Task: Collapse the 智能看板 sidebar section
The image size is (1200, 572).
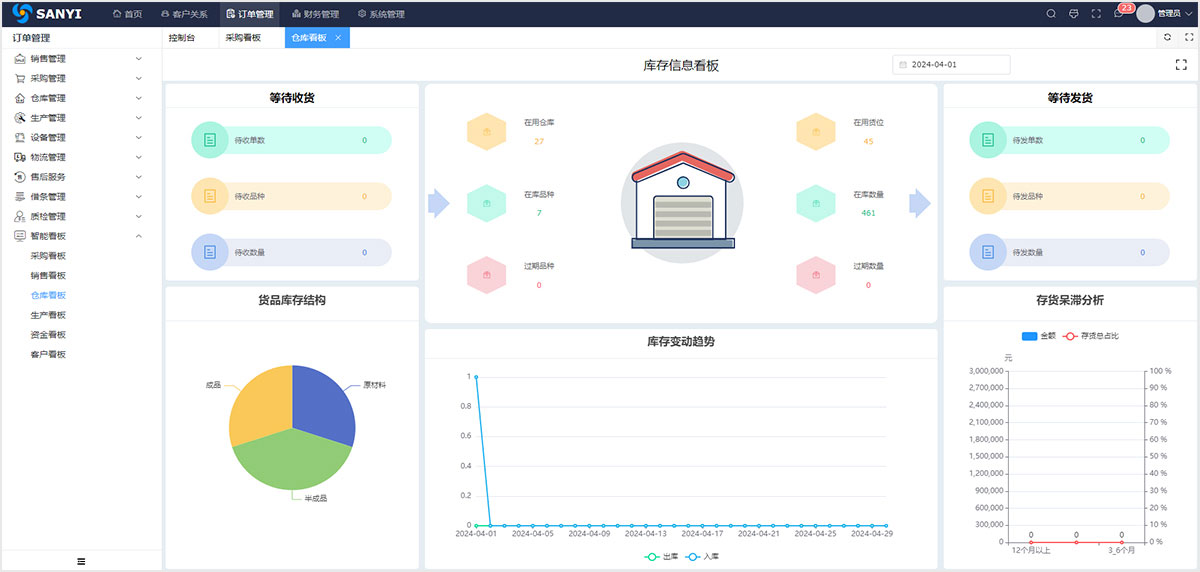Action: coord(80,236)
